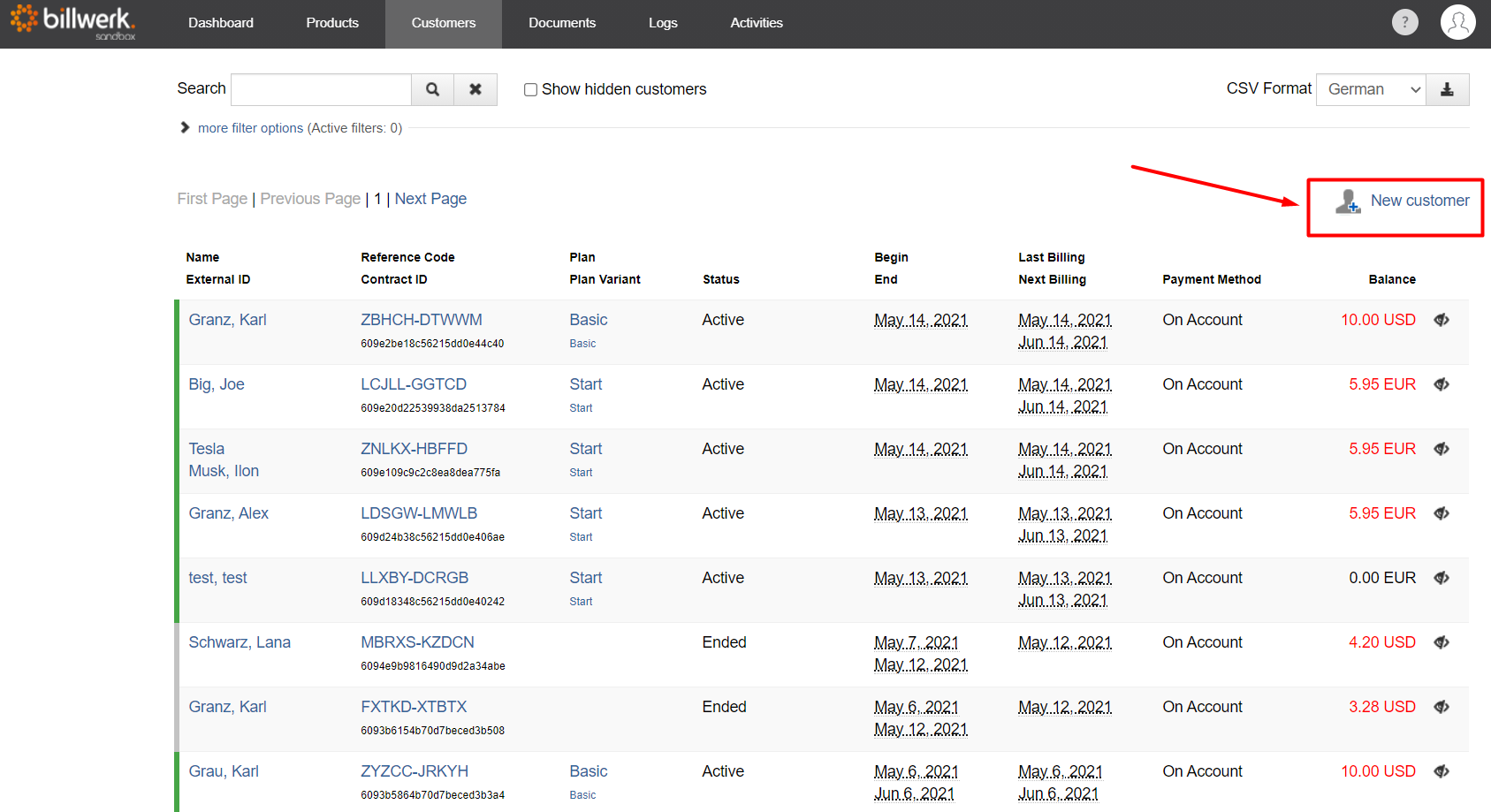The image size is (1491, 812).
Task: Click the Ended status for Schwarz, Lana
Action: 725,642
